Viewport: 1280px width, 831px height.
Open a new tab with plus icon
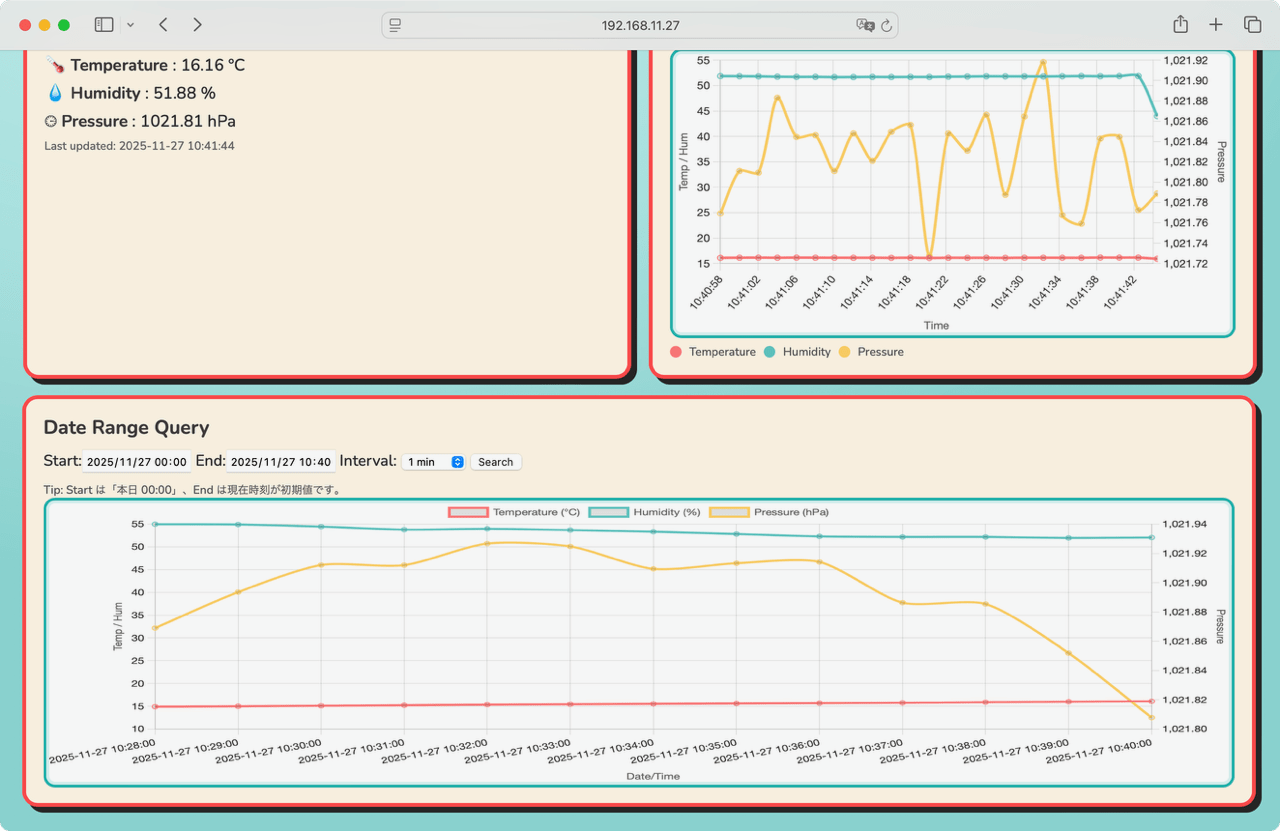point(1216,25)
